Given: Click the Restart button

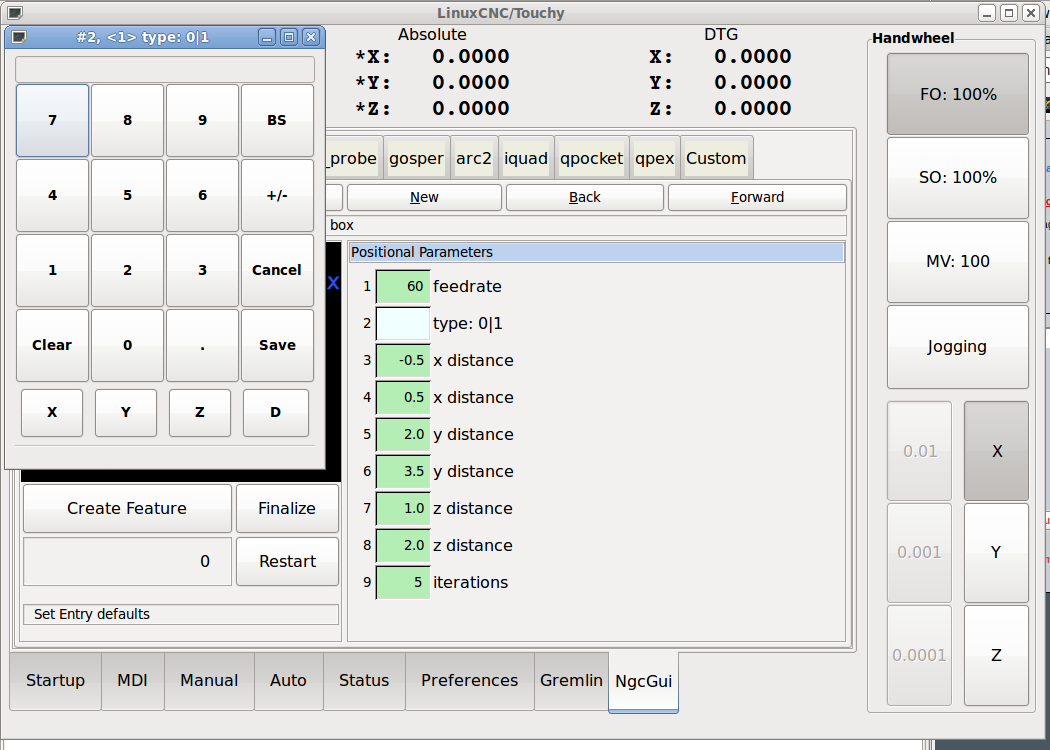Looking at the screenshot, I should click(287, 562).
